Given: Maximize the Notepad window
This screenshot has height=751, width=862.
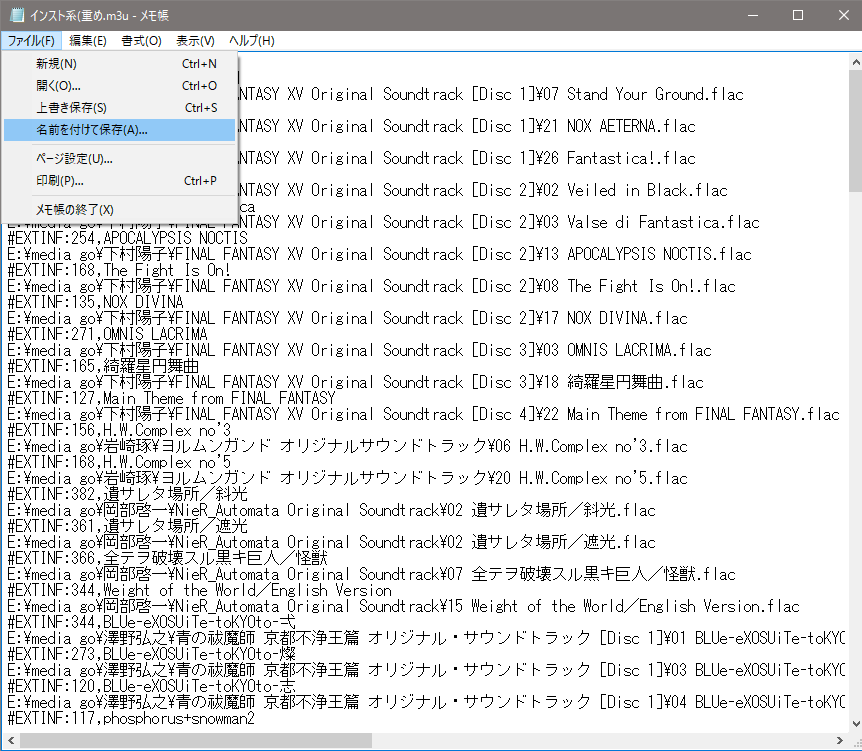Looking at the screenshot, I should [798, 15].
